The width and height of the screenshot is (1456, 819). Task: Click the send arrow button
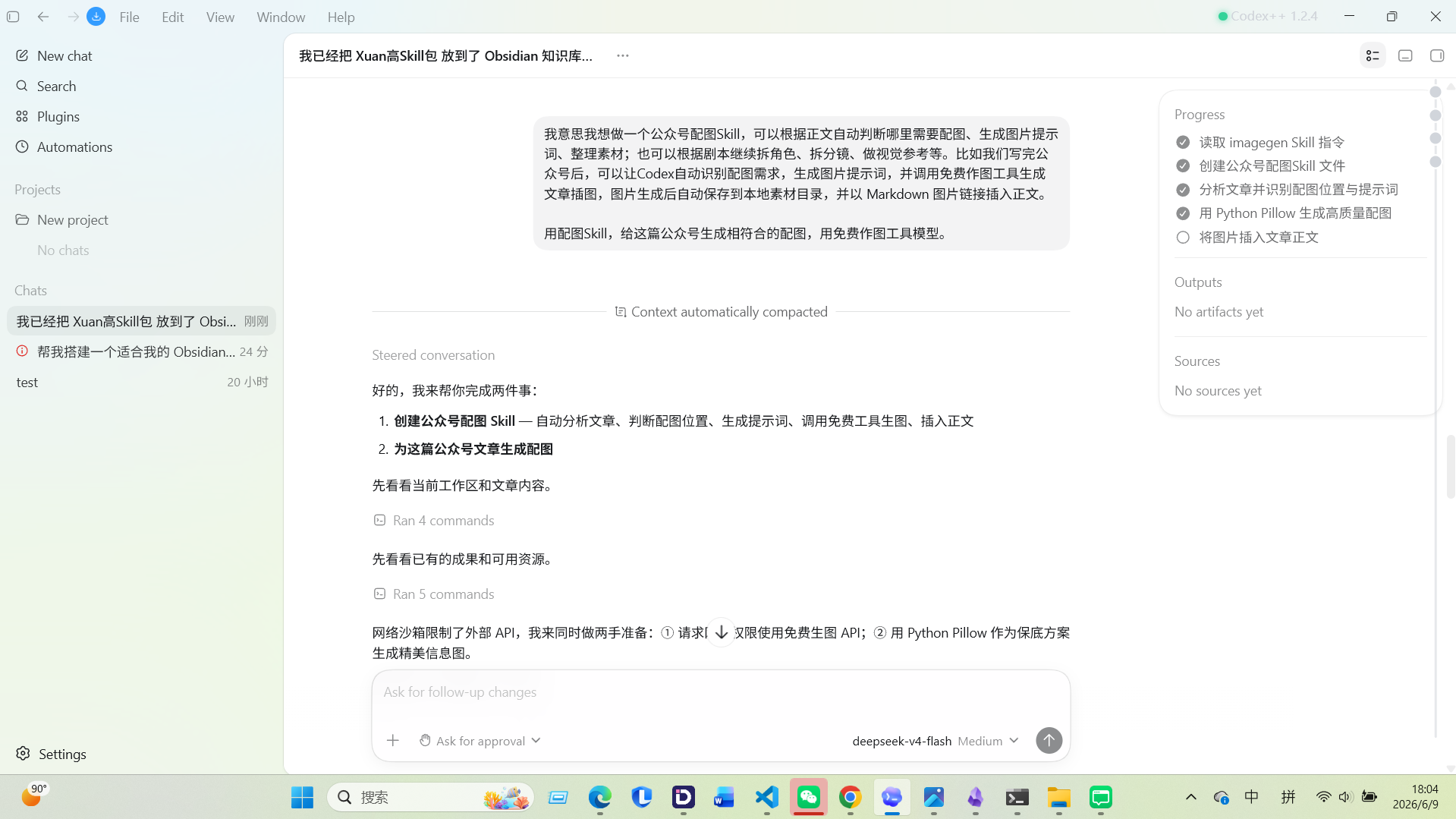1049,740
